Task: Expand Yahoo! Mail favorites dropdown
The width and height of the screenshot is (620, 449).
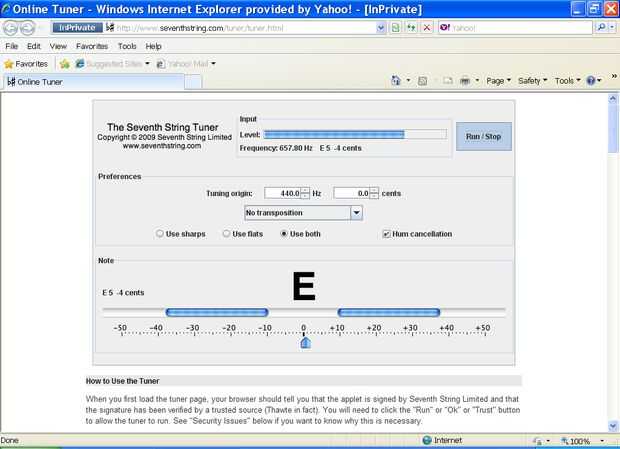Action: [x=213, y=64]
